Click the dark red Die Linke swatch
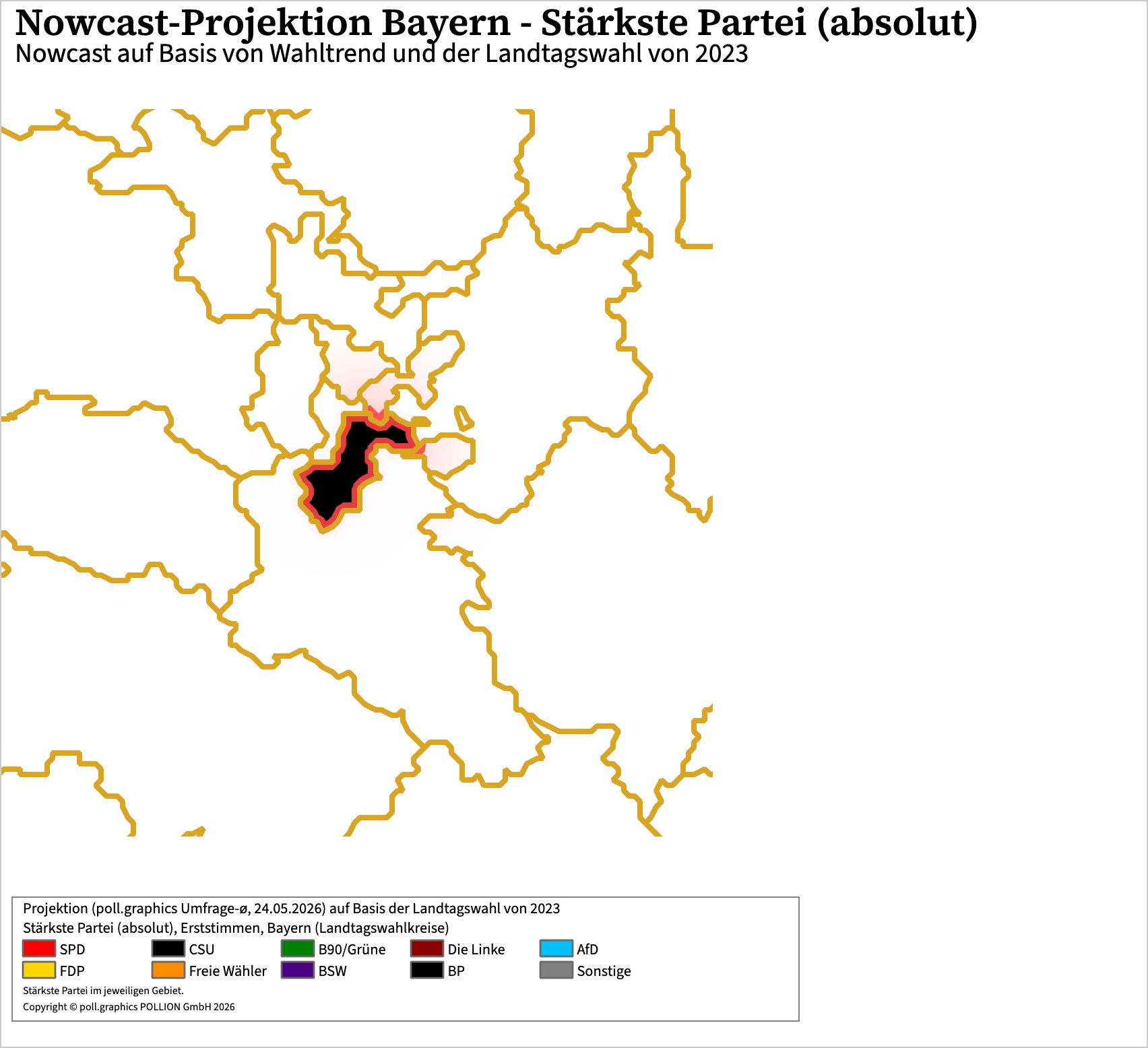Image resolution: width=1148 pixels, height=1048 pixels. pos(426,948)
